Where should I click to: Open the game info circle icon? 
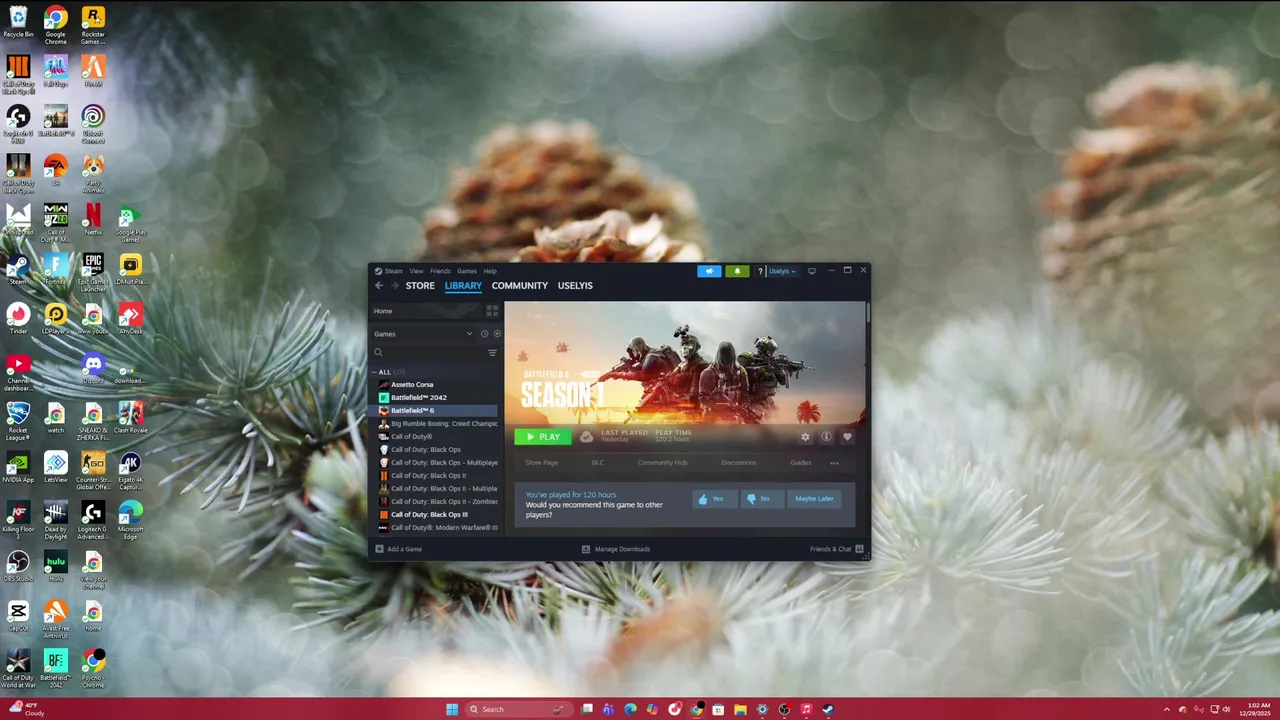tap(826, 437)
